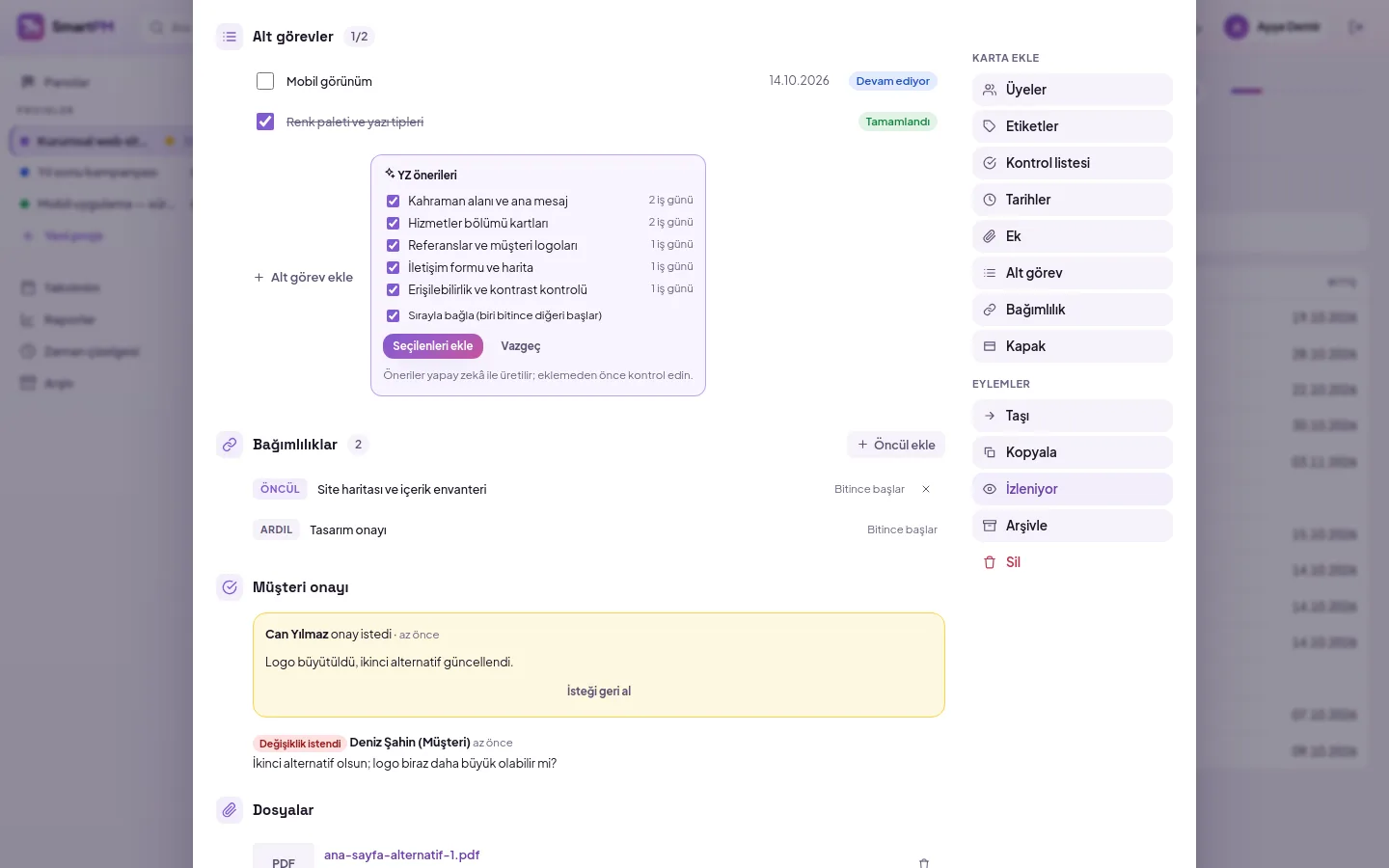Click the YZ önerileri sparkle icon
The image size is (1389, 868).
(x=390, y=174)
